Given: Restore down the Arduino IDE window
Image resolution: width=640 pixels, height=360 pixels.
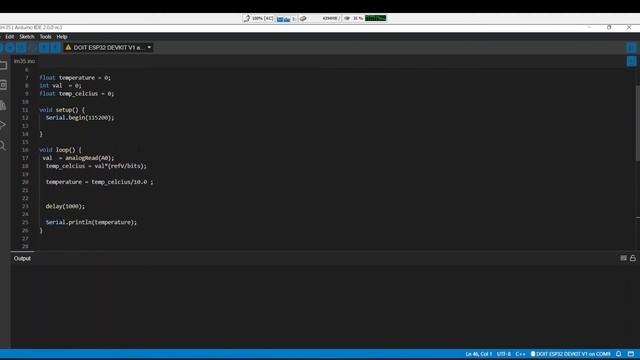Looking at the screenshot, I should 609,27.
